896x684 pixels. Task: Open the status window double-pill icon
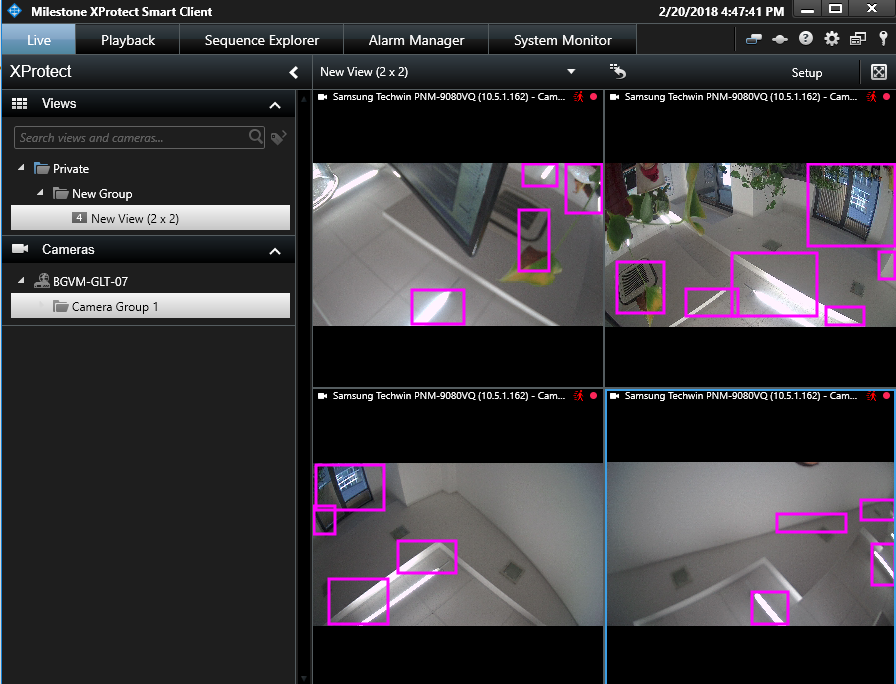(x=754, y=39)
